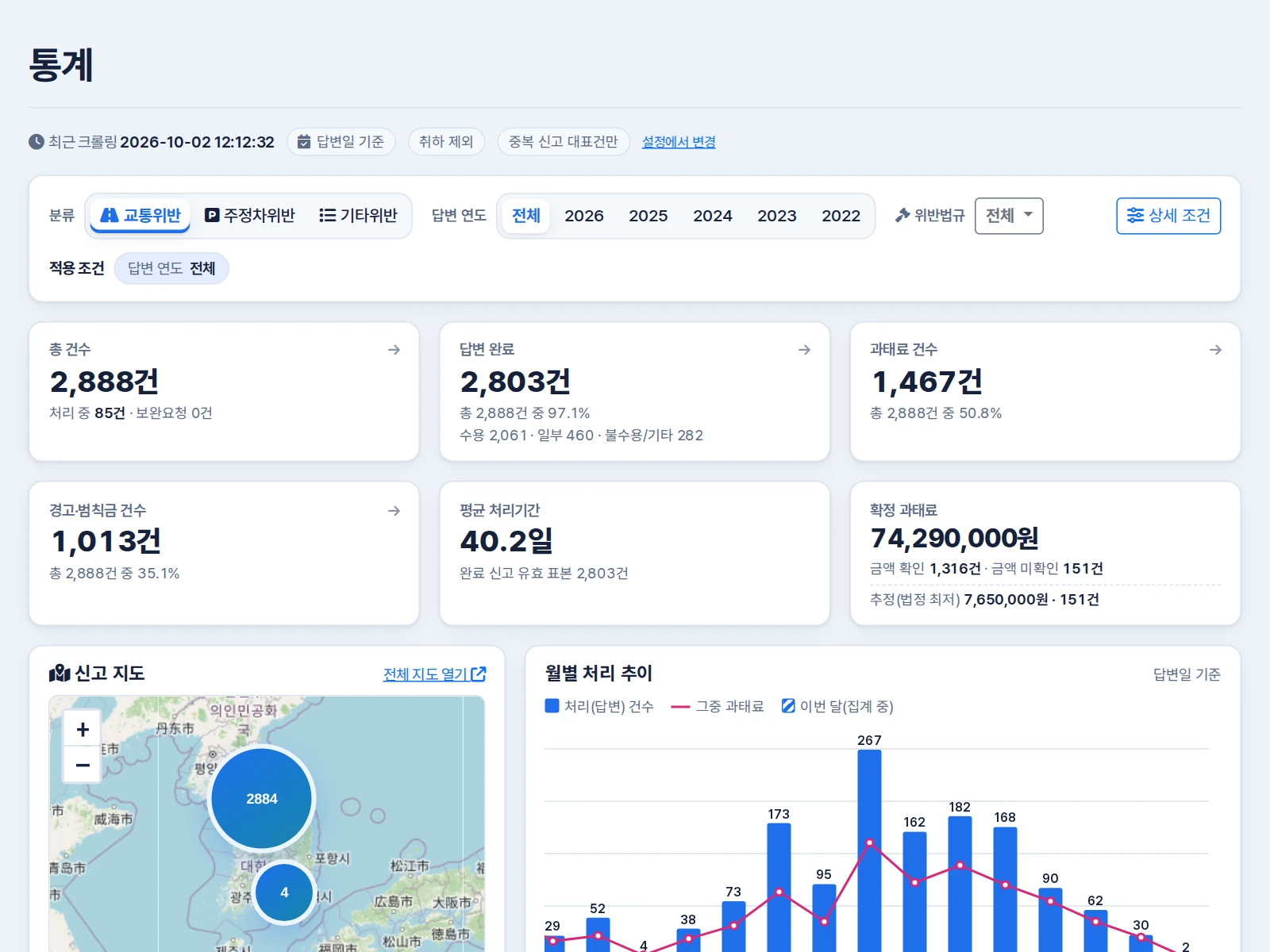The width and height of the screenshot is (1270, 952).
Task: Choose 전체 under 답변 연도
Action: 526,216
